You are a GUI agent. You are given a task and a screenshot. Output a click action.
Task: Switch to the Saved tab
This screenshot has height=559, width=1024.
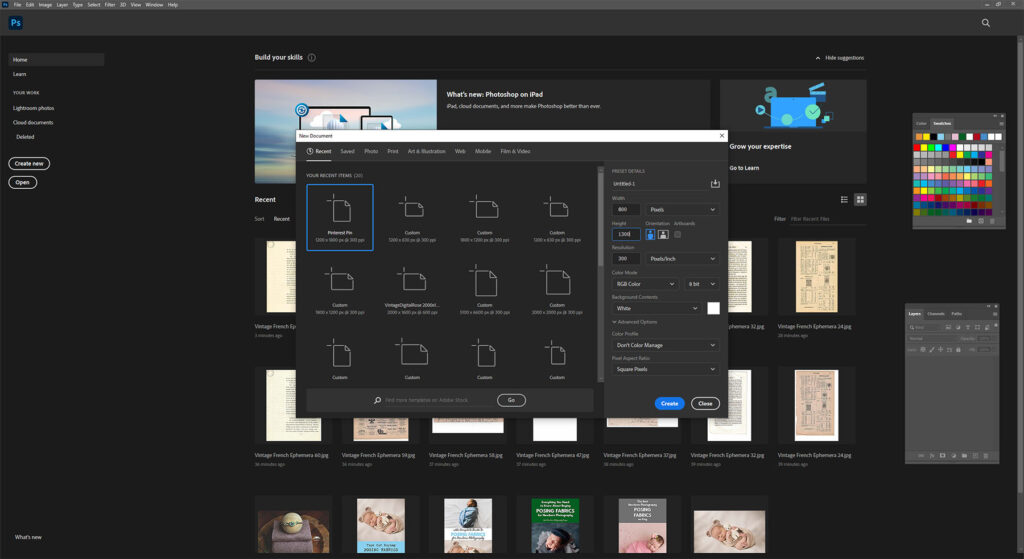coord(347,152)
